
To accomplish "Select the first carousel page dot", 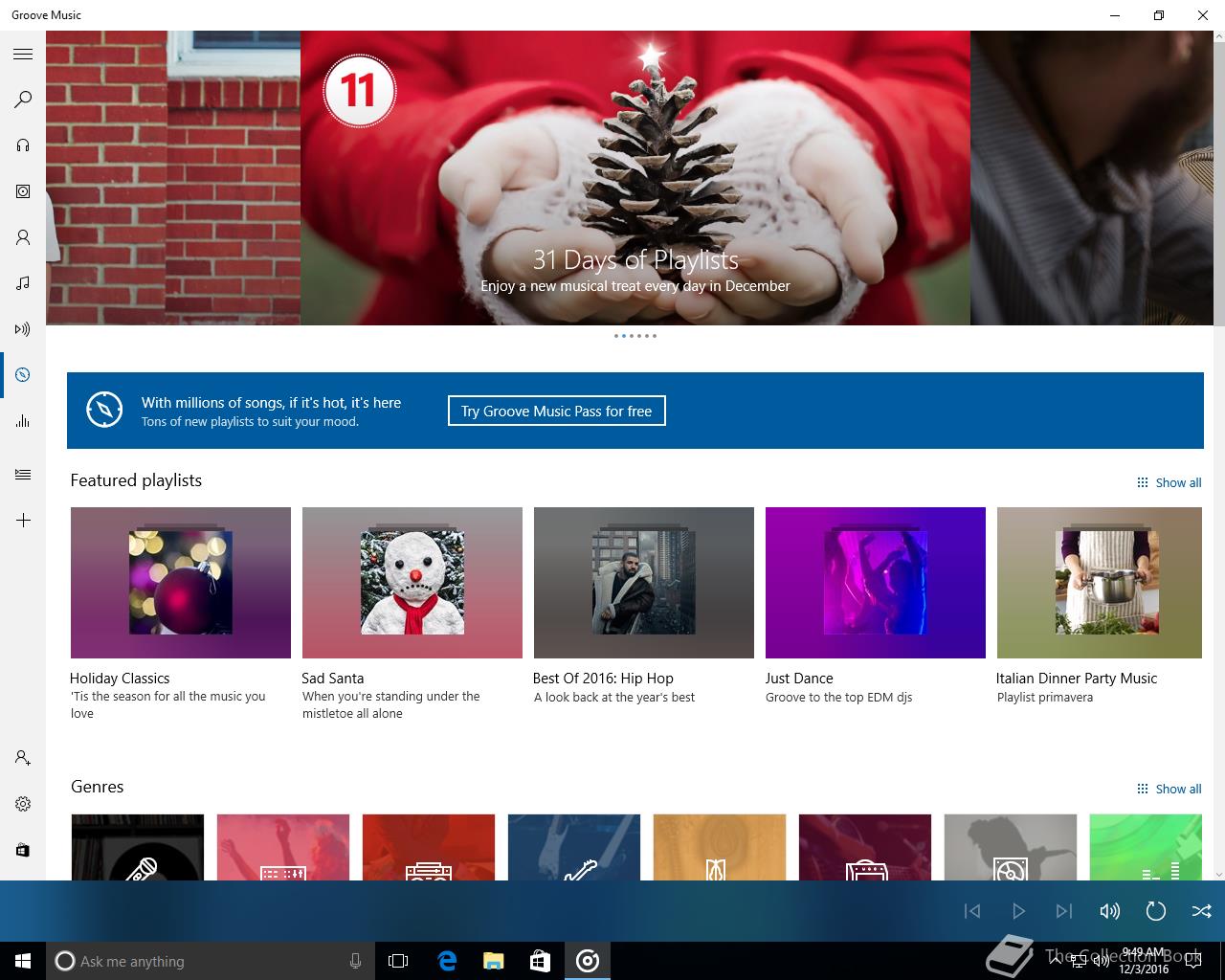I will [x=616, y=336].
